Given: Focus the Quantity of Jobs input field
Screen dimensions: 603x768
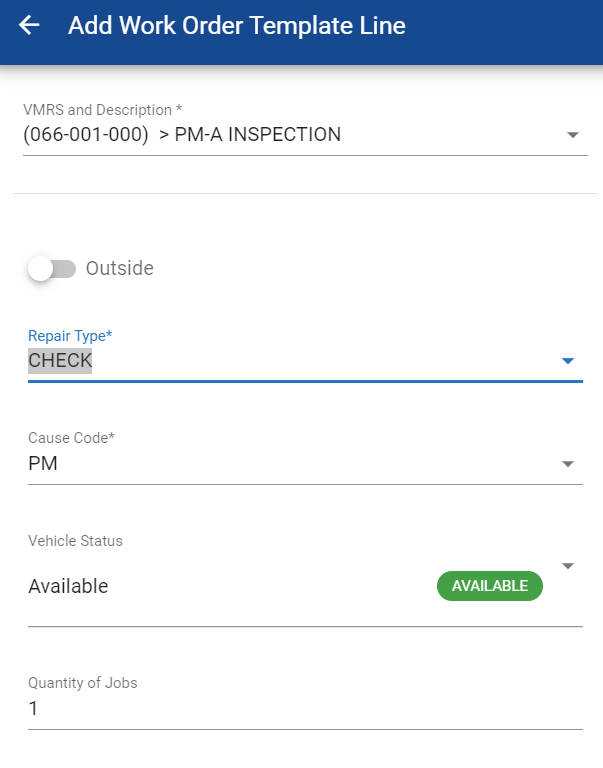Looking at the screenshot, I should (300, 709).
